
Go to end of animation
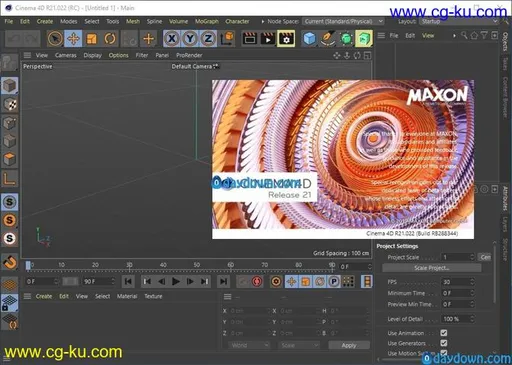pos(224,282)
